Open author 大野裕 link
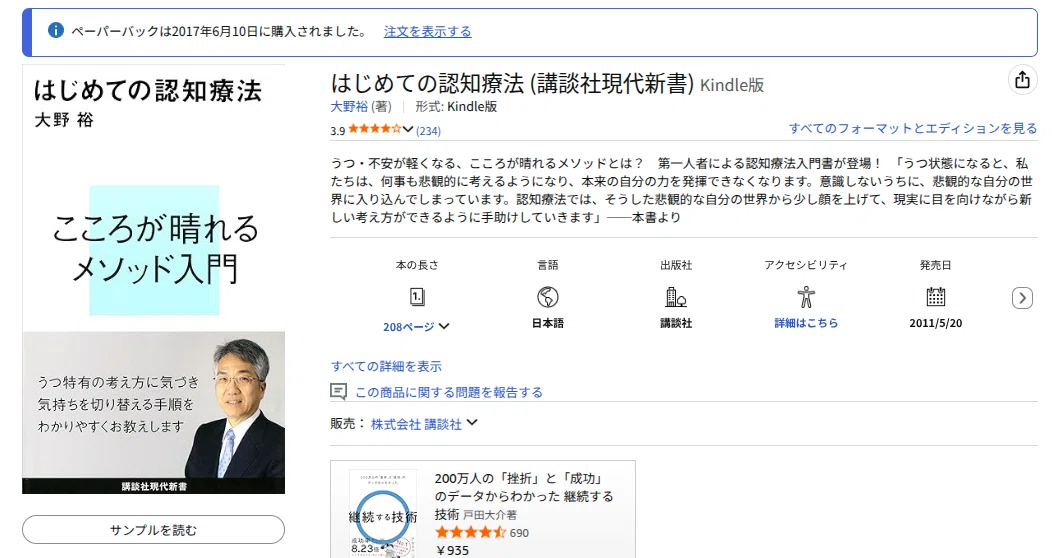Viewport: 1052px width, 558px height. click(349, 107)
